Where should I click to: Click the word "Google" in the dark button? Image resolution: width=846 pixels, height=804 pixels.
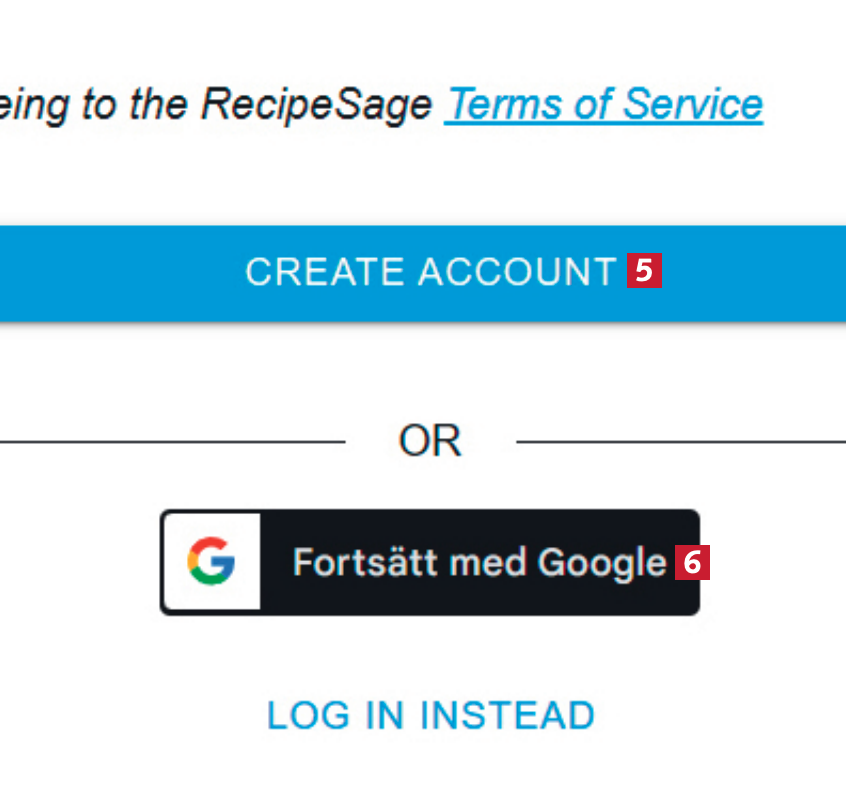602,563
